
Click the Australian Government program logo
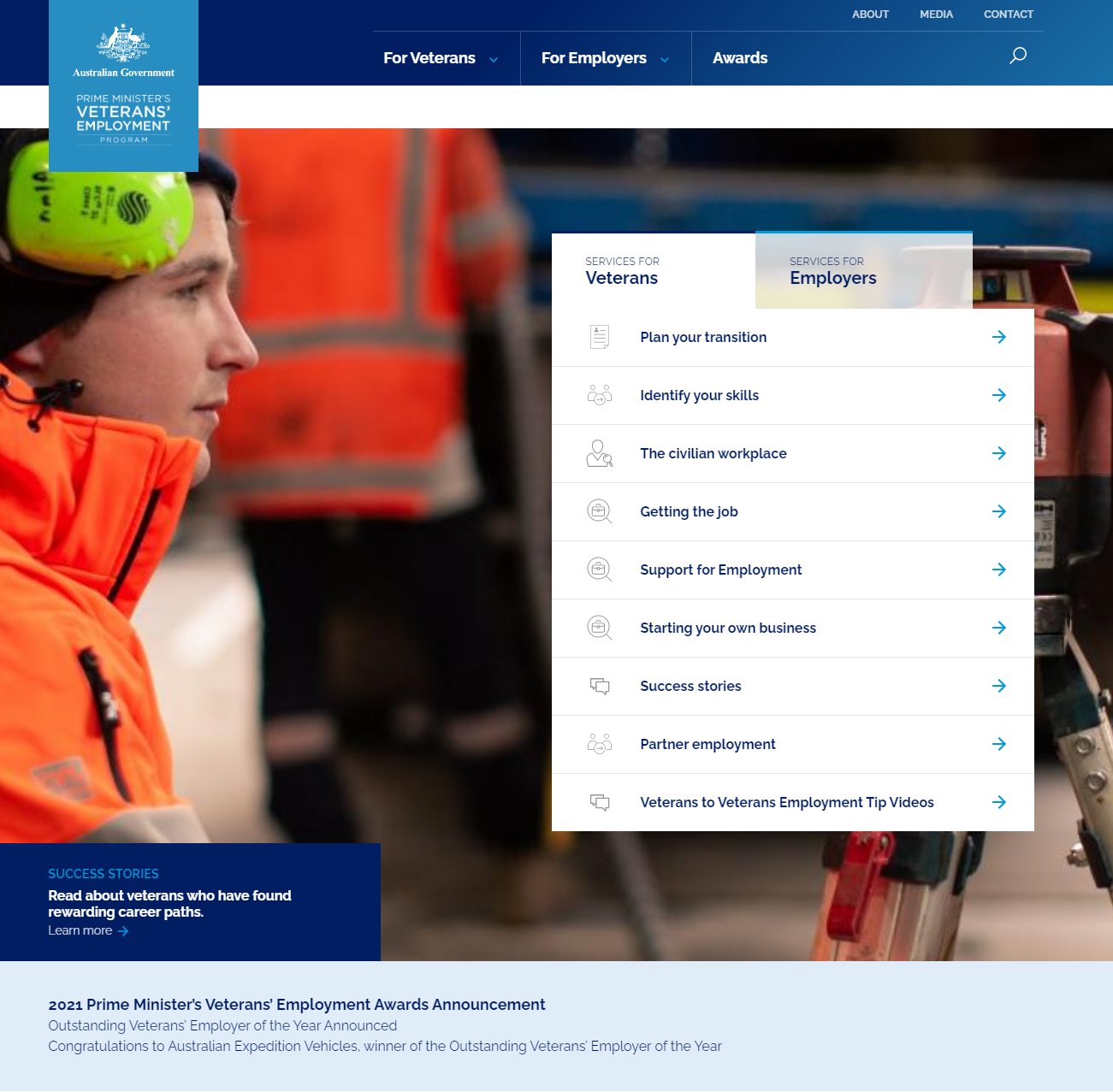[x=123, y=86]
